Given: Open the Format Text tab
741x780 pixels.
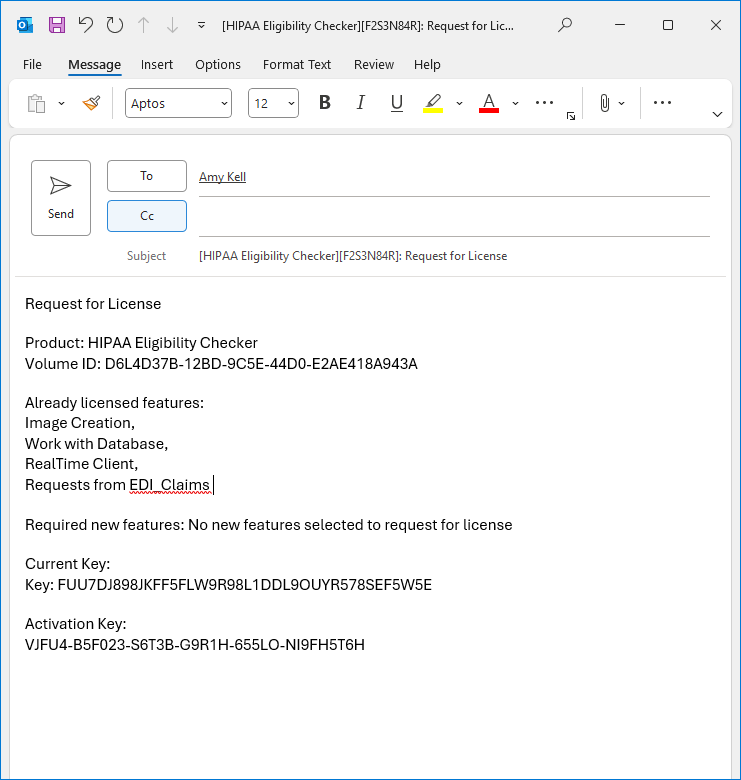Looking at the screenshot, I should point(297,65).
